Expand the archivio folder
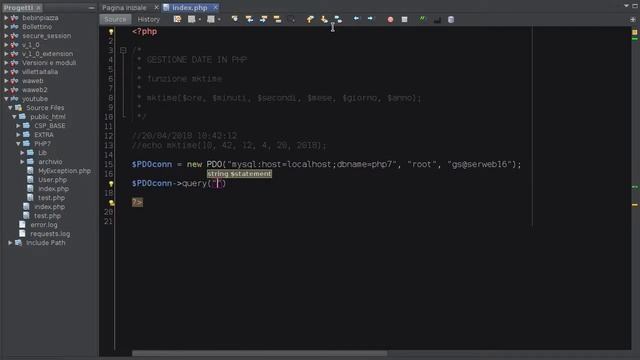This screenshot has height=360, width=640. click(x=22, y=162)
